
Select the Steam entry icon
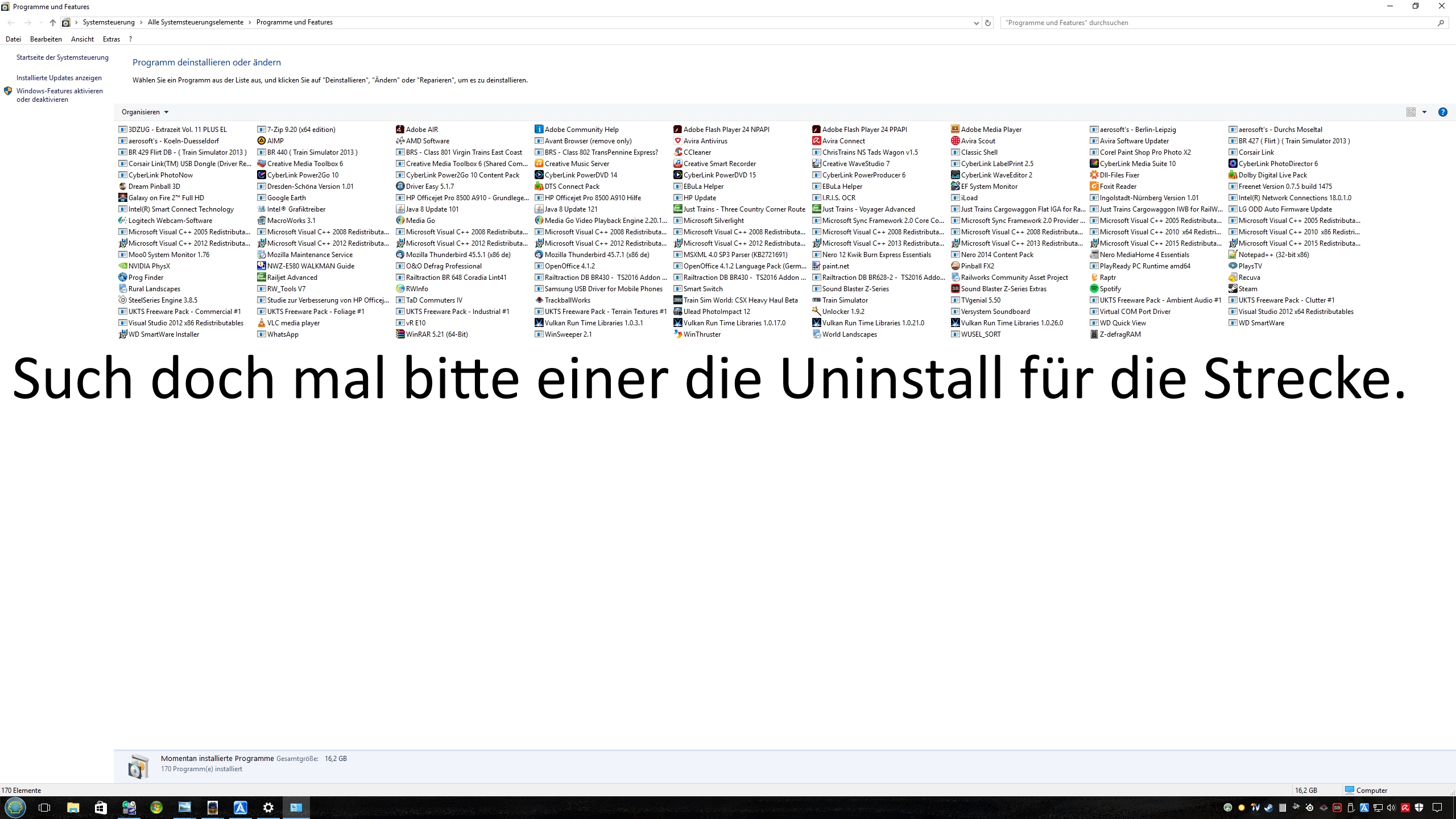1232,288
